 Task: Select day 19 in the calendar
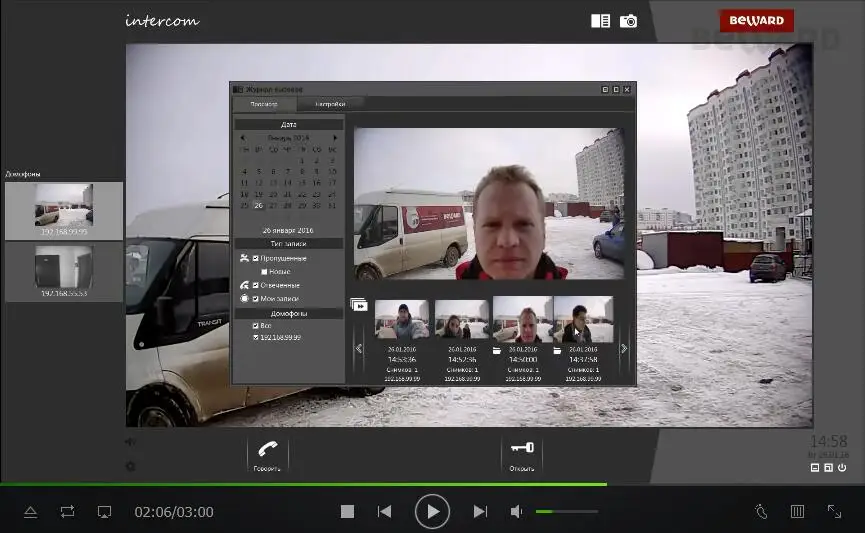pos(258,194)
